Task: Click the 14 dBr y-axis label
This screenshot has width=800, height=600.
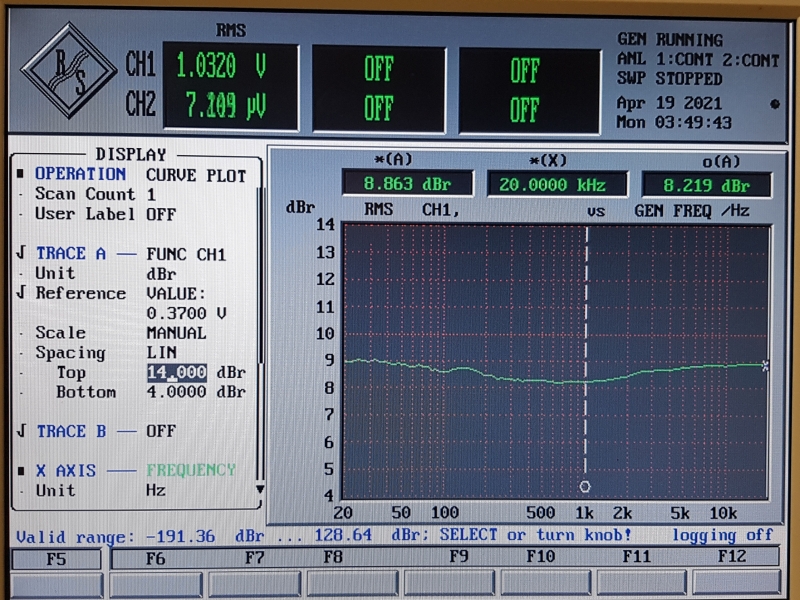Action: (325, 224)
